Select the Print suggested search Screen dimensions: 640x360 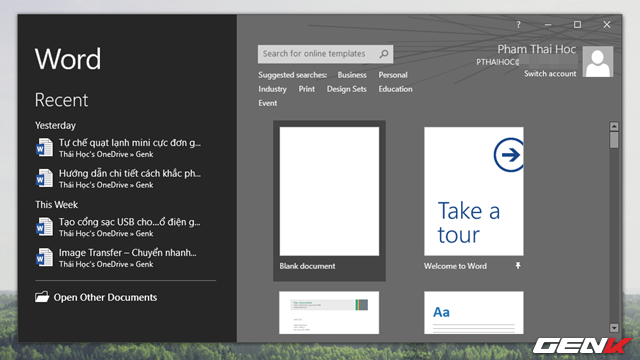coord(307,89)
